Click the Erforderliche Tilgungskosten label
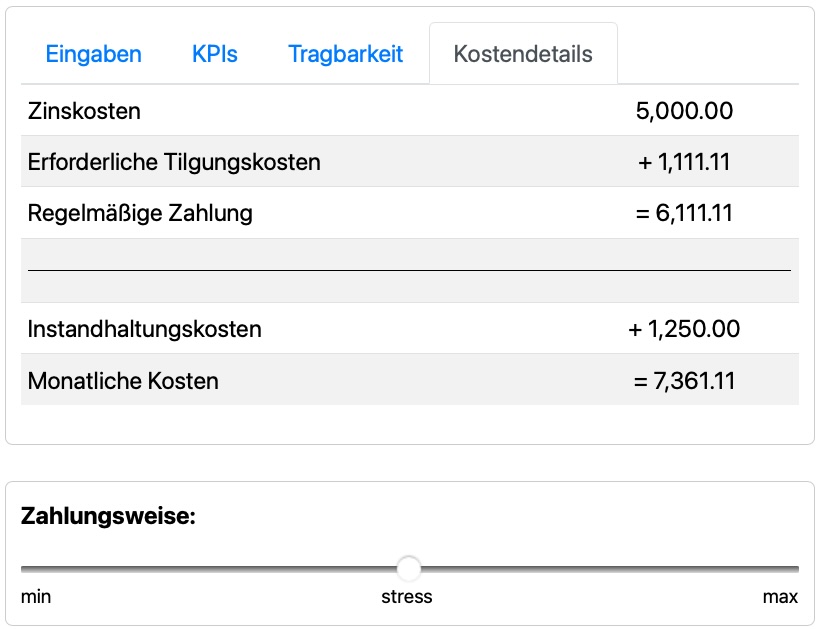This screenshot has width=820, height=629. pyautogui.click(x=174, y=162)
